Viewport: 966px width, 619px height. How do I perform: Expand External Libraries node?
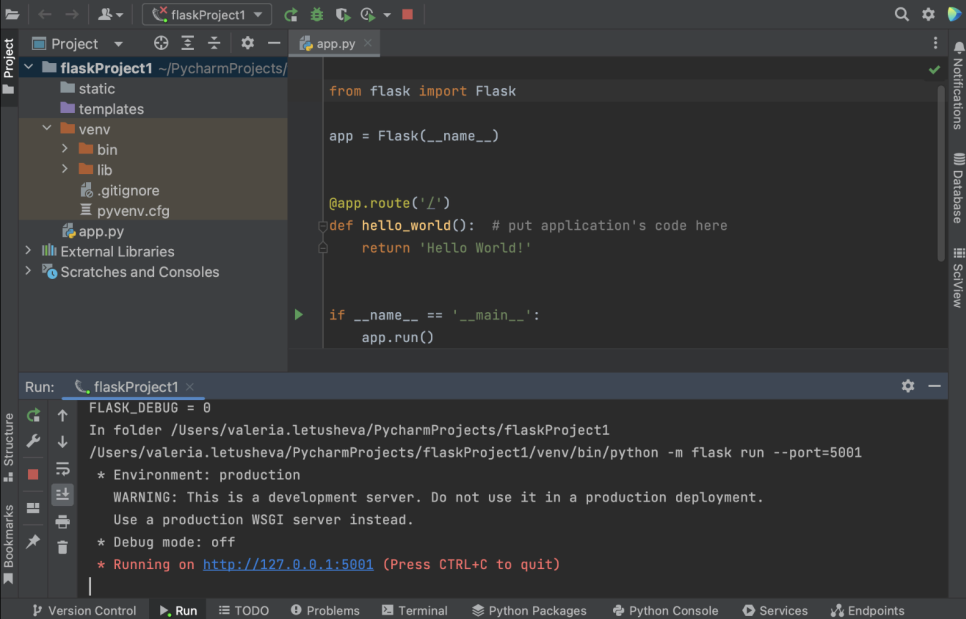[x=28, y=251]
